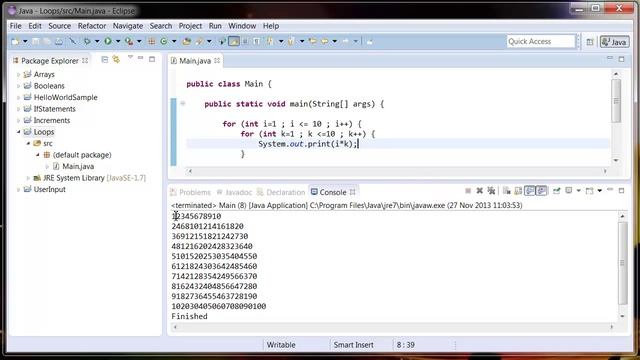Open the Run menu
The image size is (640, 360).
point(215,26)
